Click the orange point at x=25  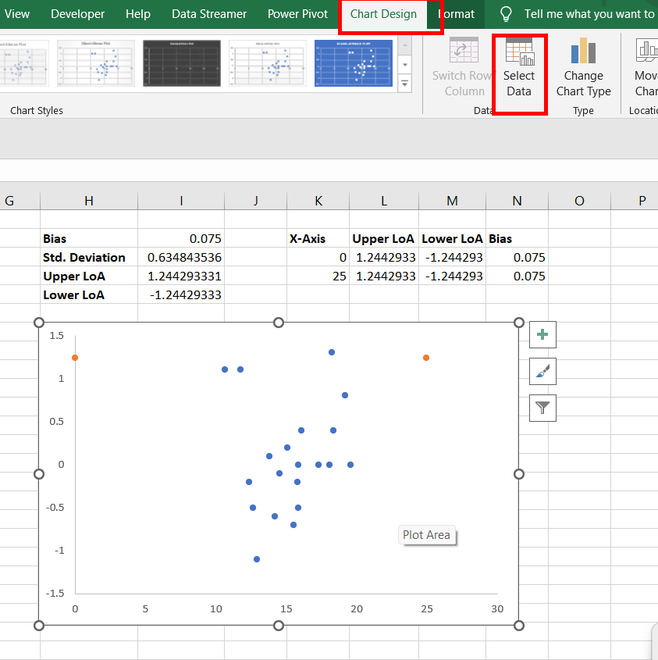[426, 357]
